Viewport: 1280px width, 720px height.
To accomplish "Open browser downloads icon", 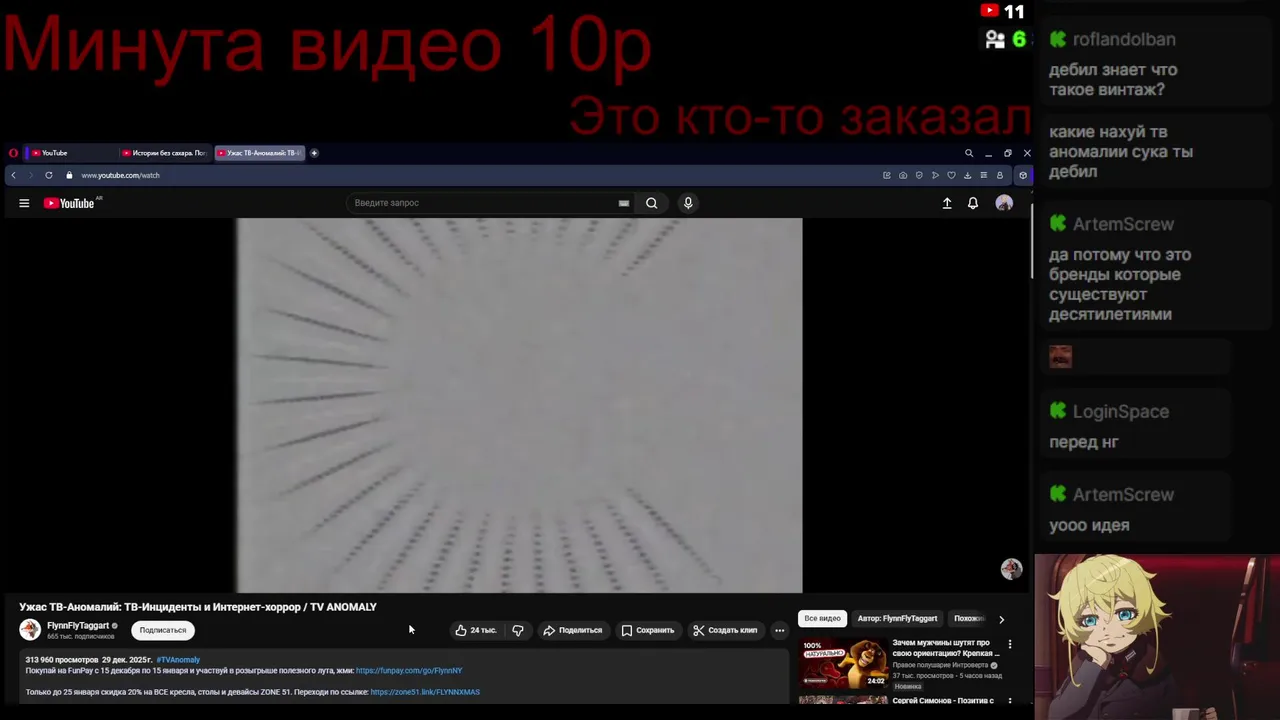I will (x=967, y=175).
